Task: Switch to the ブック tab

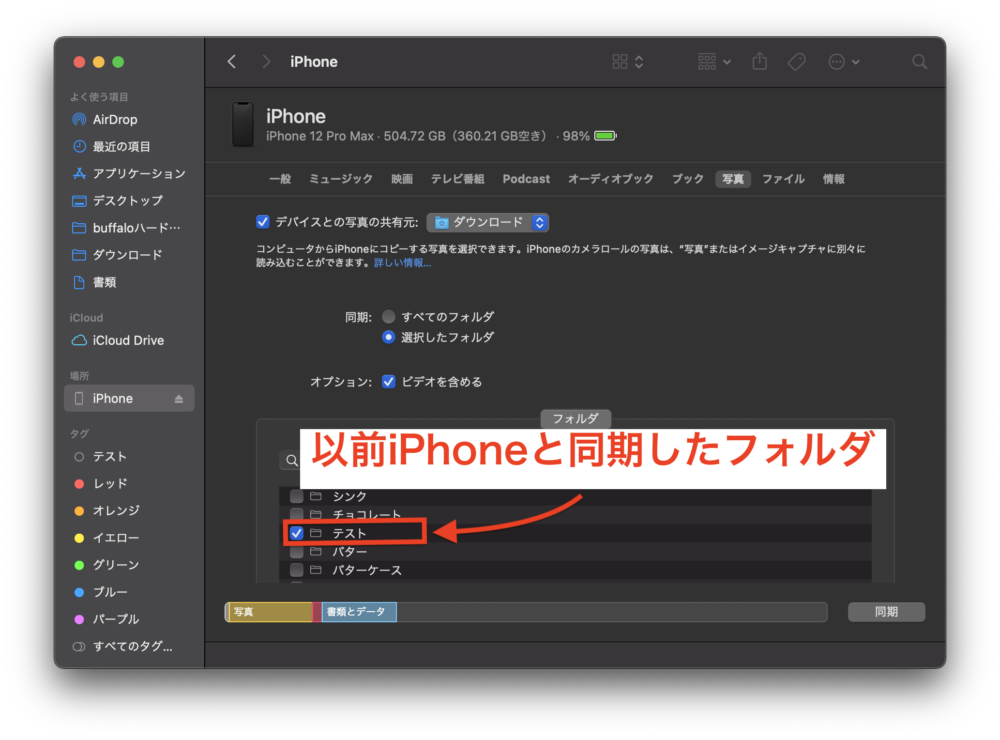Action: click(688, 179)
